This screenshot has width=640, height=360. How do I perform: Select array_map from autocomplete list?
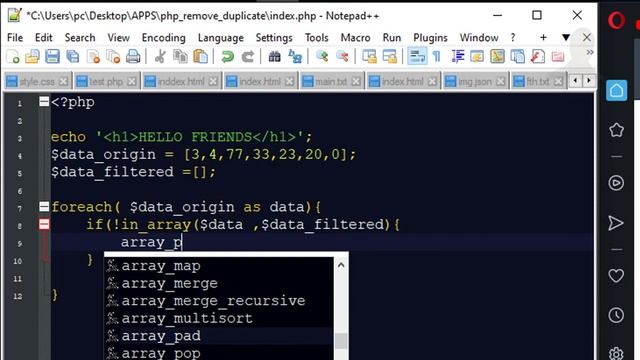click(219, 266)
